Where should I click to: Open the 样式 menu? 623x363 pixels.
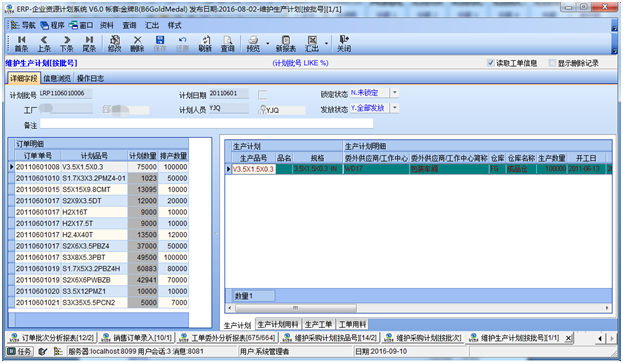pyautogui.click(x=174, y=25)
